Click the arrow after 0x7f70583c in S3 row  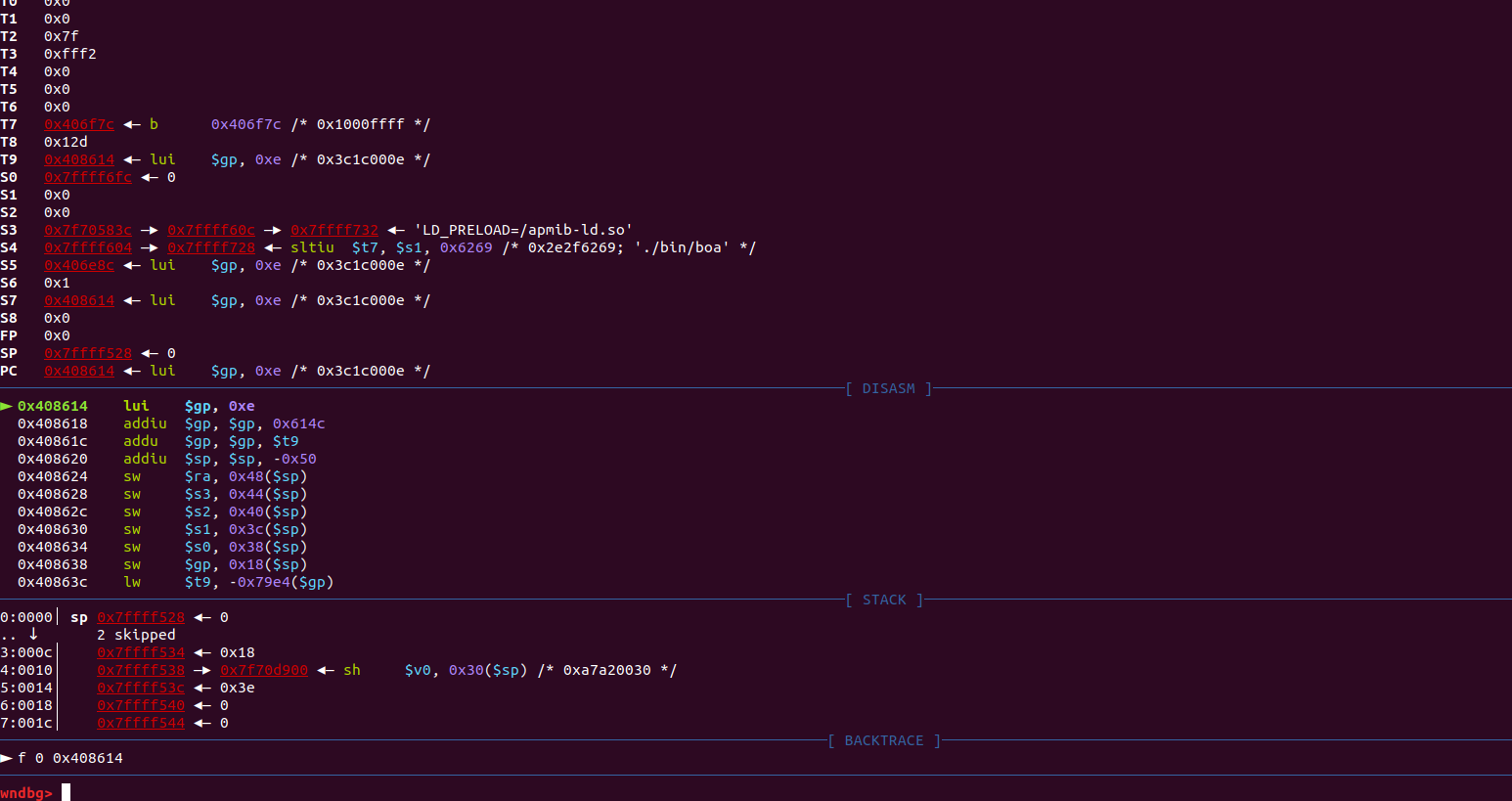[150, 230]
